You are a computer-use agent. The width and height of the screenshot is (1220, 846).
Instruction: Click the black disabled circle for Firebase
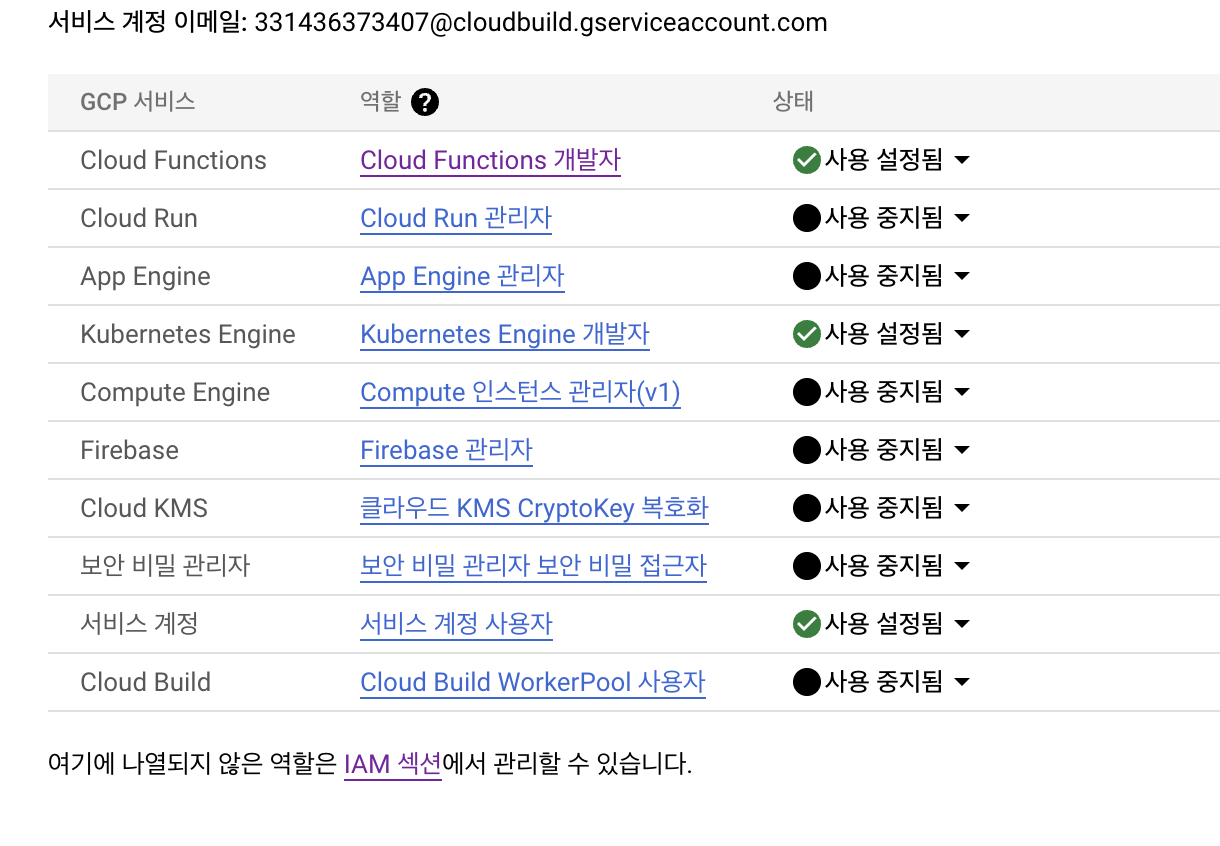[x=806, y=450]
